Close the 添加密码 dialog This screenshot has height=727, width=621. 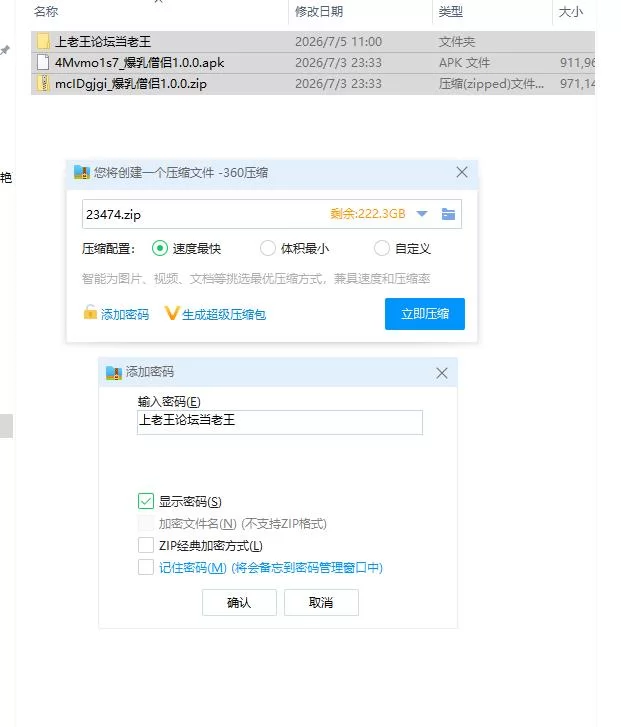442,373
